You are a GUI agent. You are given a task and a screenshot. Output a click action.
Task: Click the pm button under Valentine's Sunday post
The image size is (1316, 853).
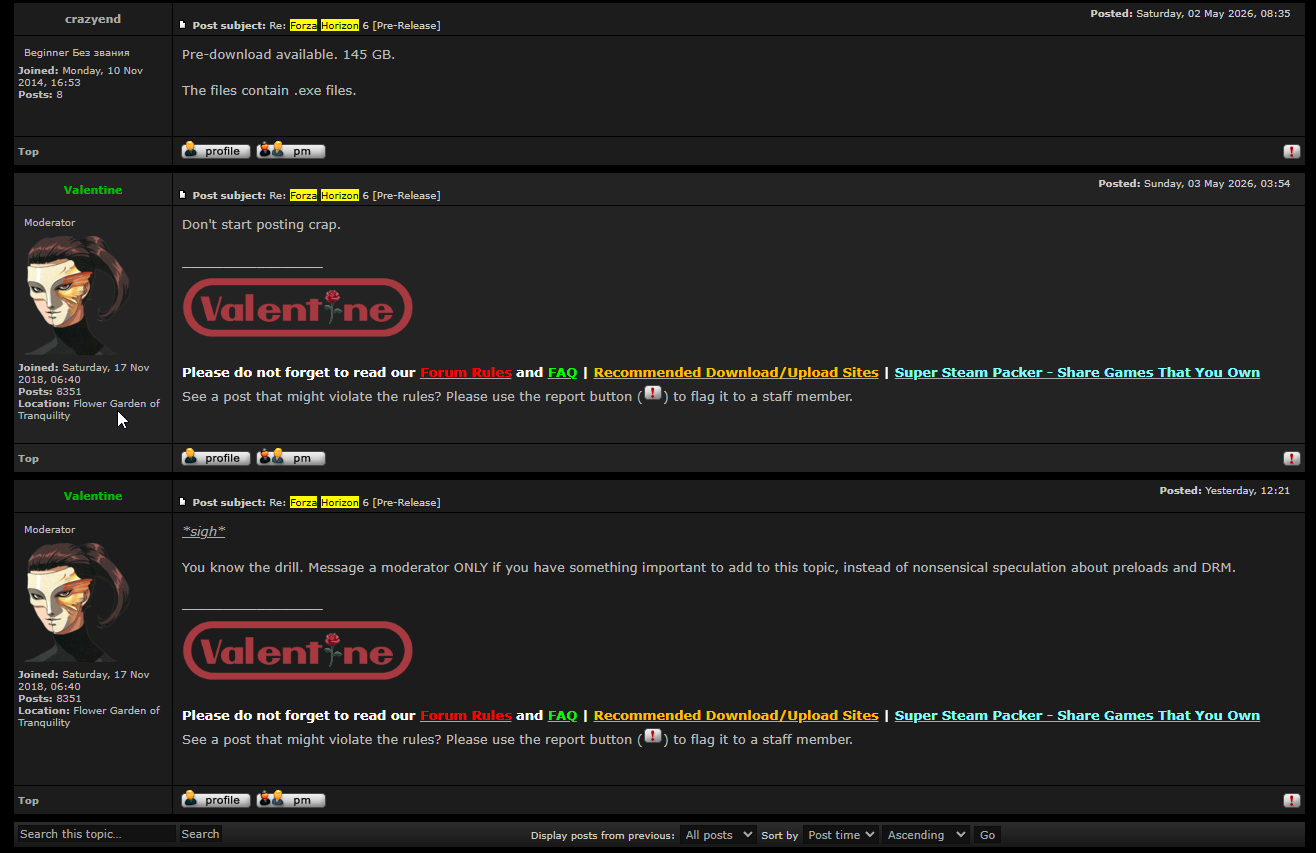click(x=291, y=458)
